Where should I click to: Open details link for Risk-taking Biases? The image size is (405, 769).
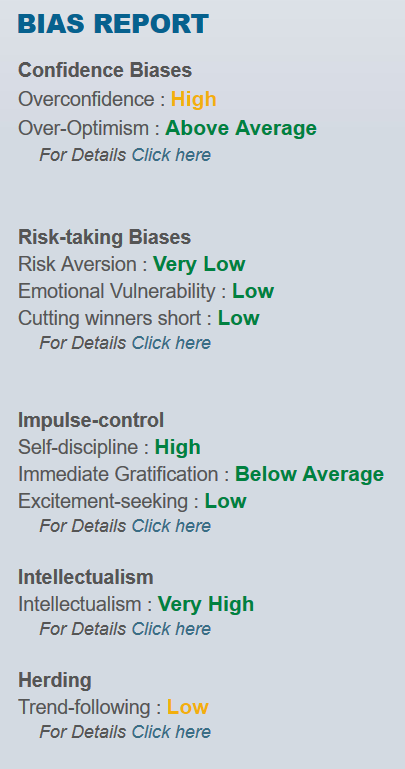[x=171, y=343]
